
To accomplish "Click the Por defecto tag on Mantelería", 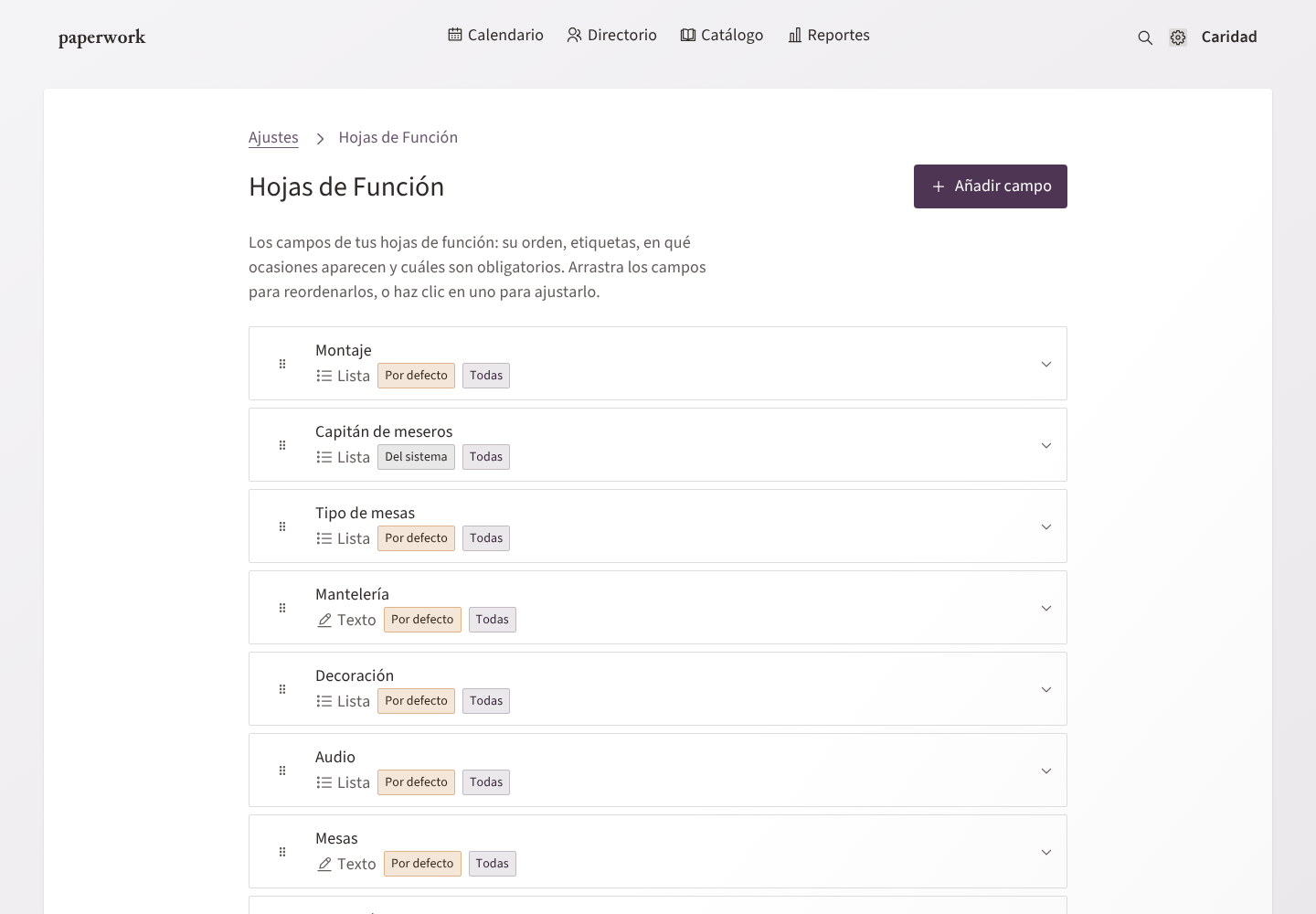I will 422,620.
